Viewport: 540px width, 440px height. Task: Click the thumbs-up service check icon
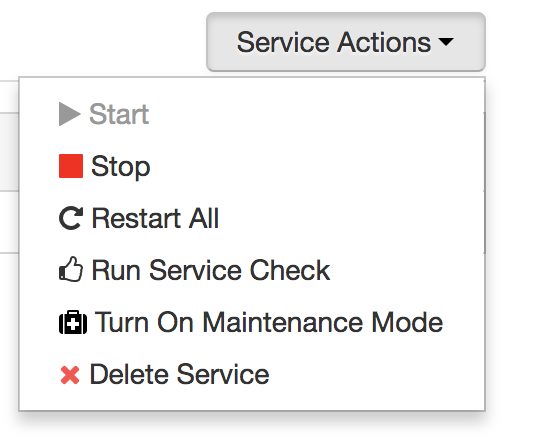pos(71,269)
